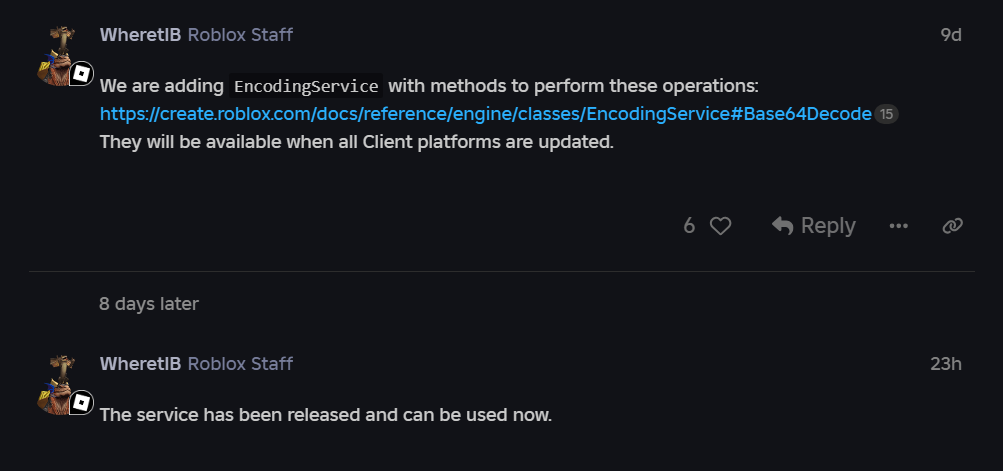Open the WheretIB username on the 9d post
The width and height of the screenshot is (1003, 471).
[140, 35]
